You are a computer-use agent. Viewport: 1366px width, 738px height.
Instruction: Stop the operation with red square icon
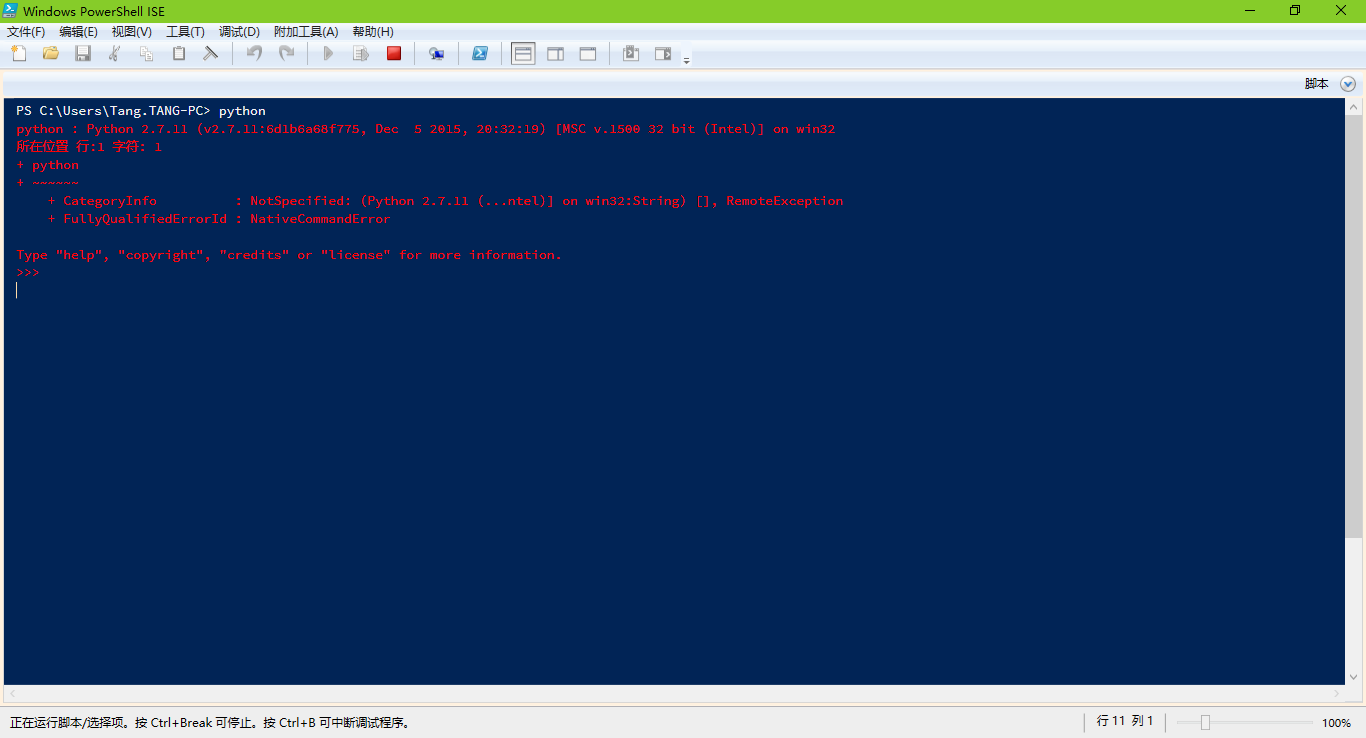tap(394, 53)
